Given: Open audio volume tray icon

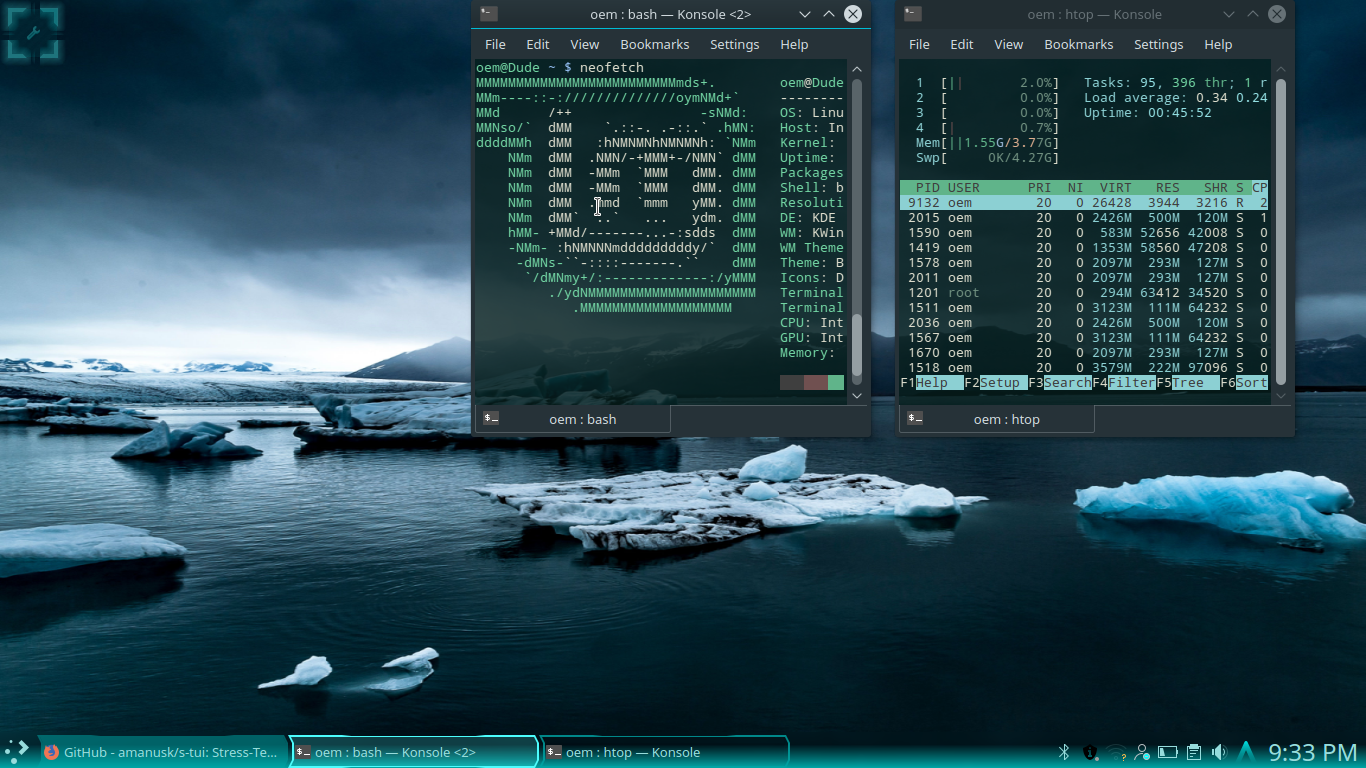Looking at the screenshot, I should (x=1219, y=752).
